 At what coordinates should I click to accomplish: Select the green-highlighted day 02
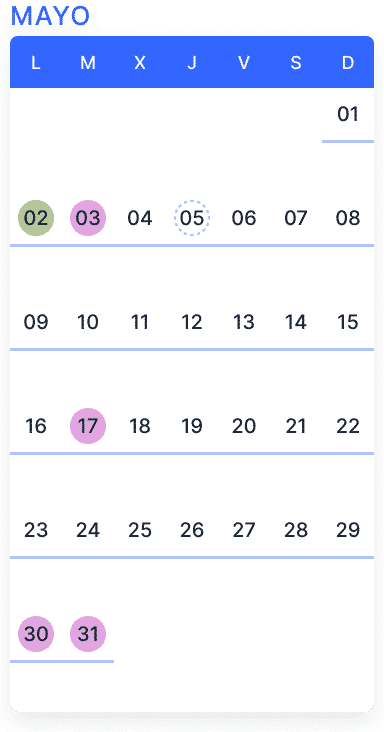[36, 218]
